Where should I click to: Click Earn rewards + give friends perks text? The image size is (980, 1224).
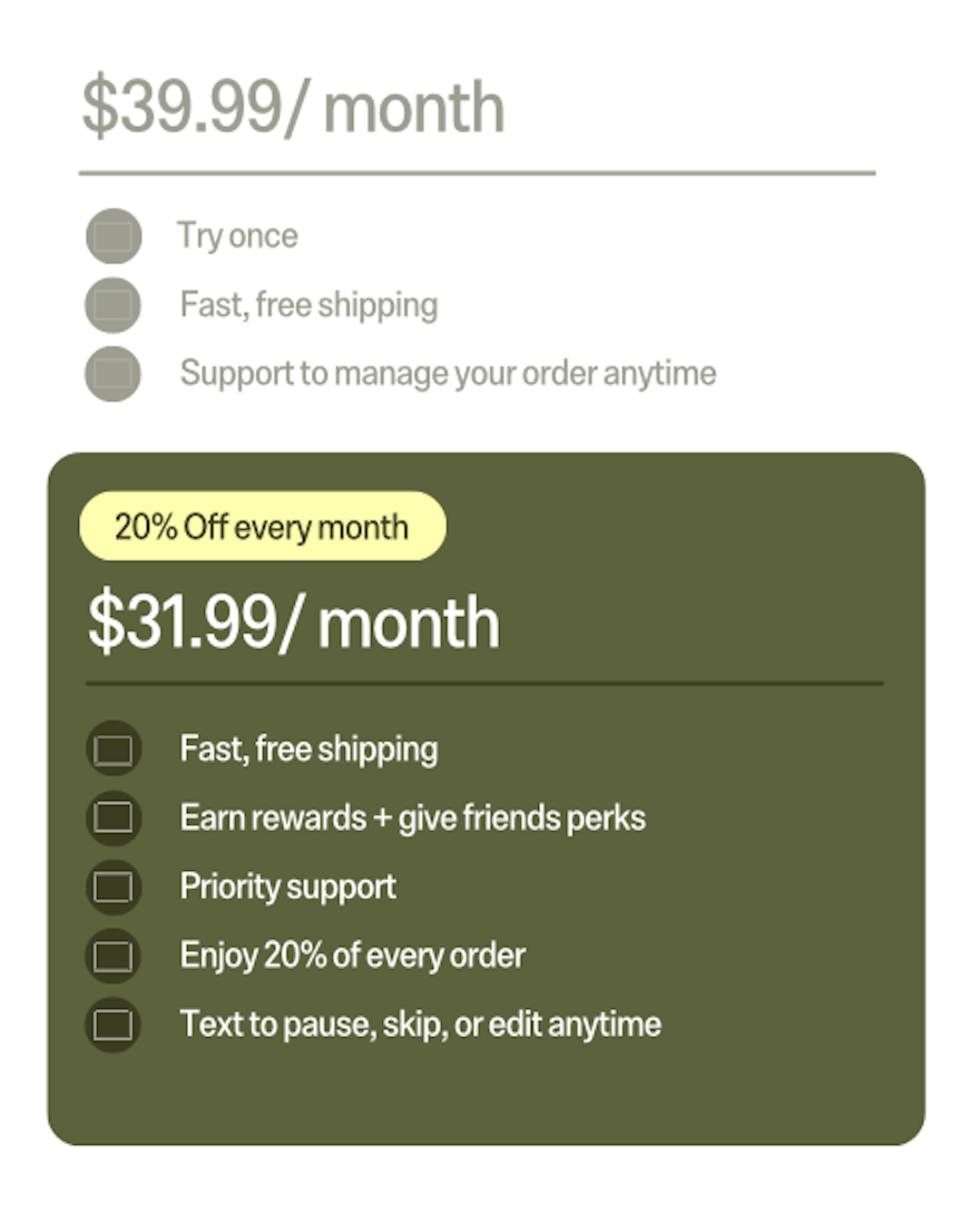[x=413, y=818]
